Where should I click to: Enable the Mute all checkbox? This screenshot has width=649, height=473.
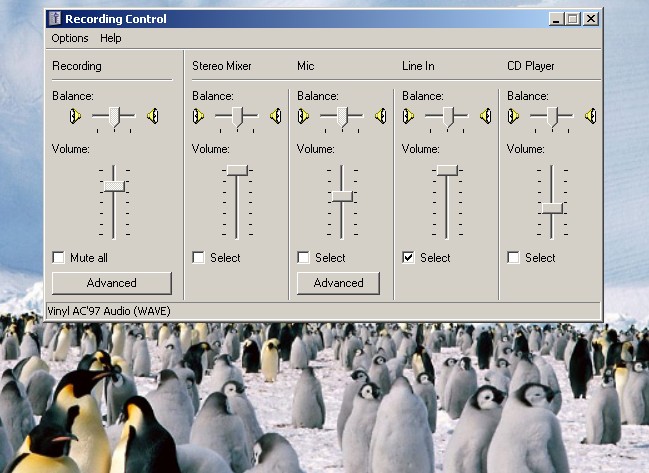tap(58, 258)
